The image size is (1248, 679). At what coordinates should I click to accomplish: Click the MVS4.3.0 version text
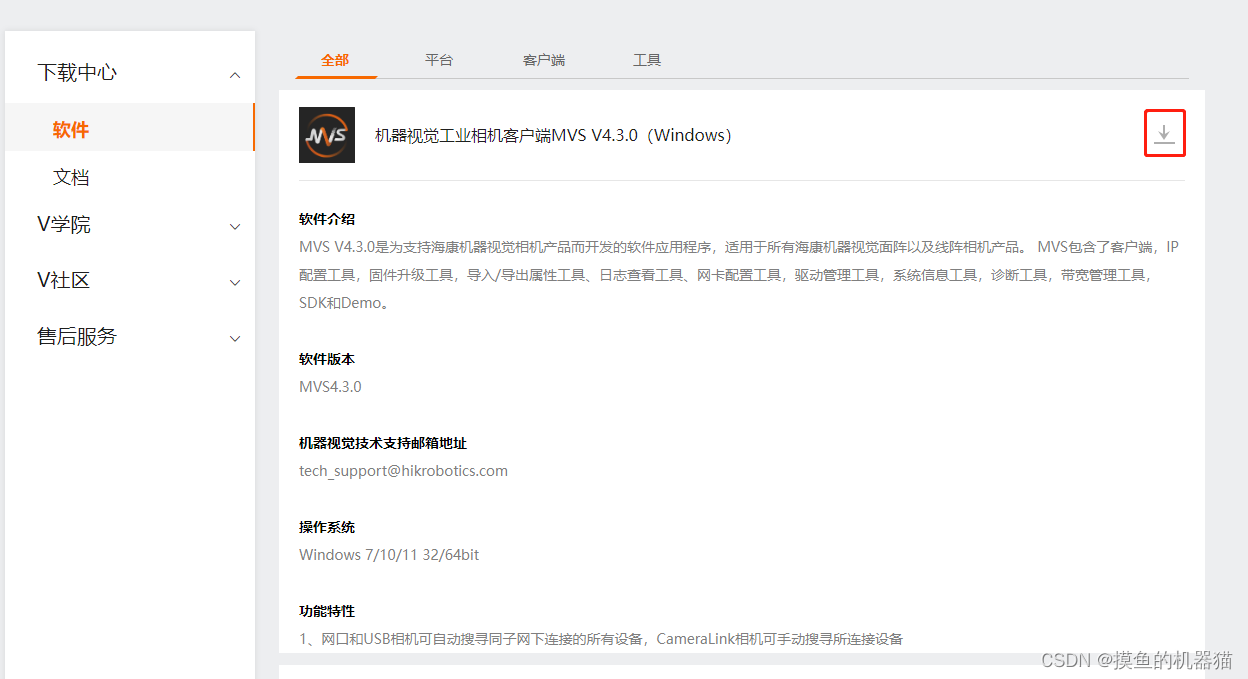(x=330, y=386)
